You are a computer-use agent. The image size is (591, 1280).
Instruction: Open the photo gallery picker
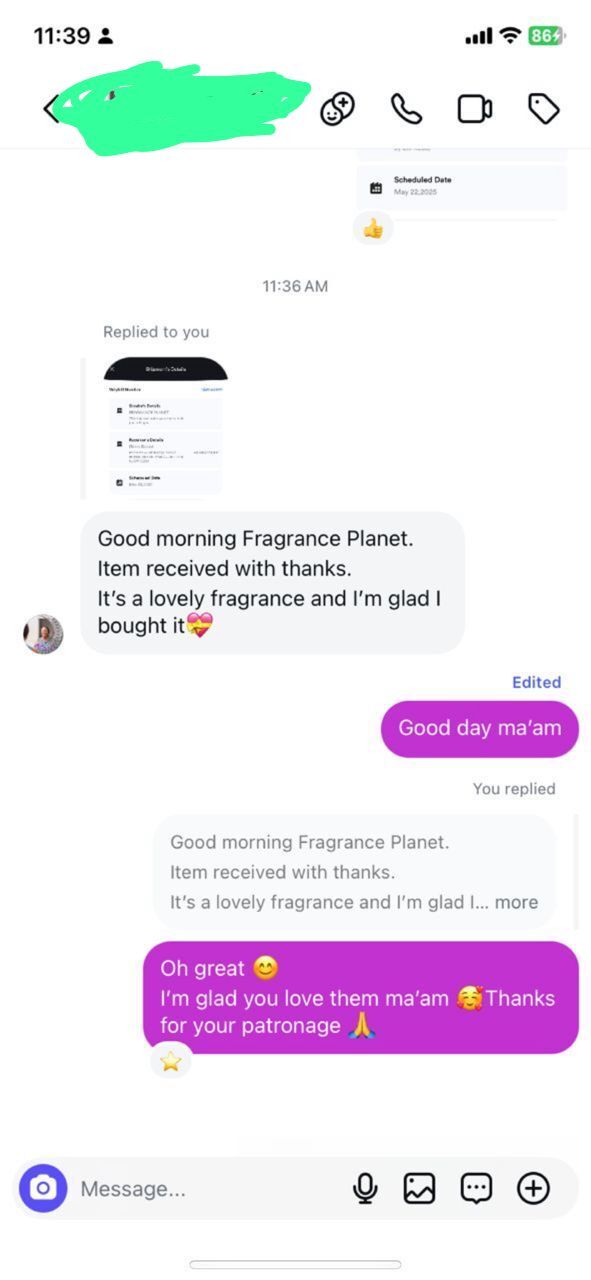pyautogui.click(x=419, y=1188)
